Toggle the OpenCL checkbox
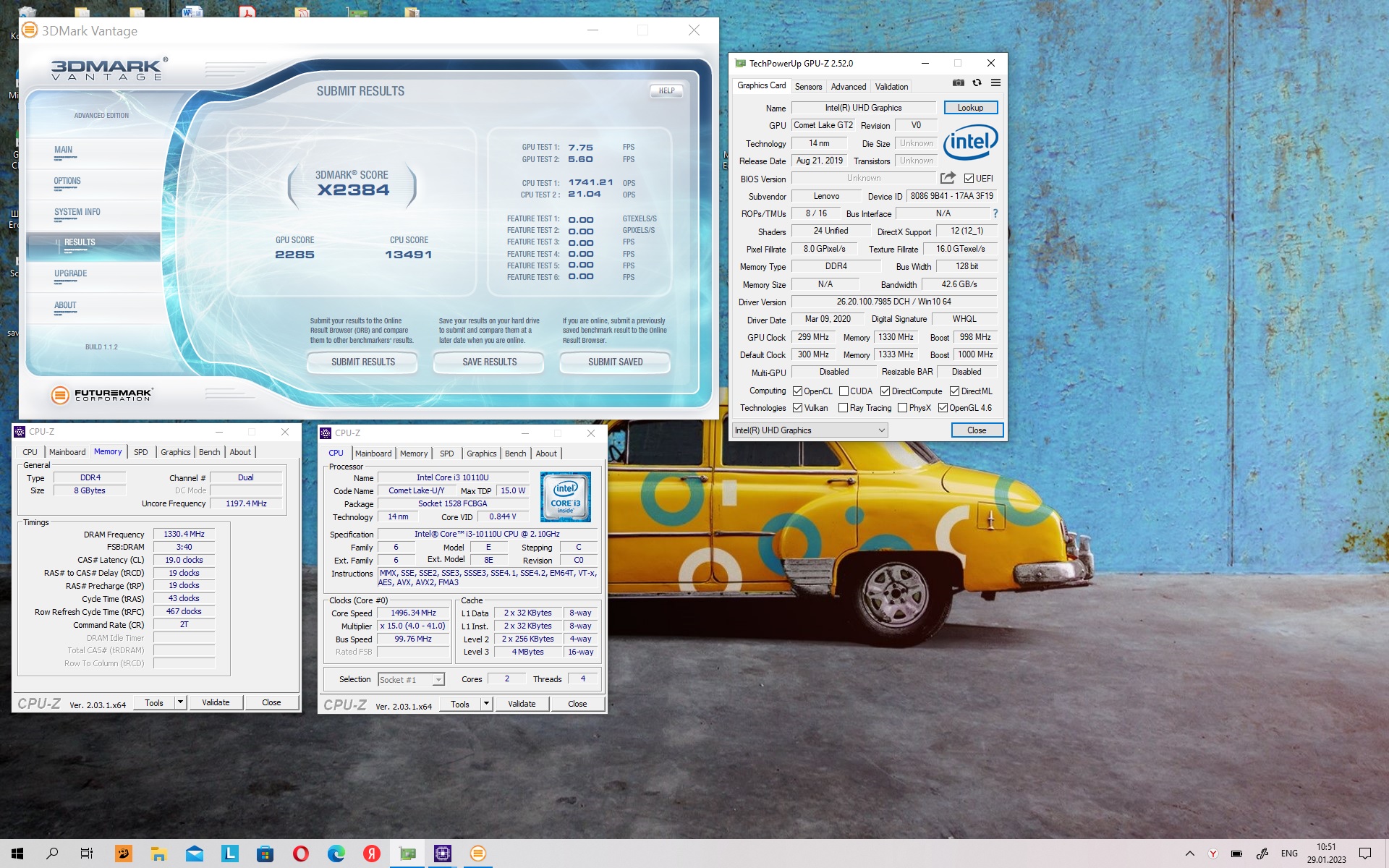 click(x=797, y=391)
